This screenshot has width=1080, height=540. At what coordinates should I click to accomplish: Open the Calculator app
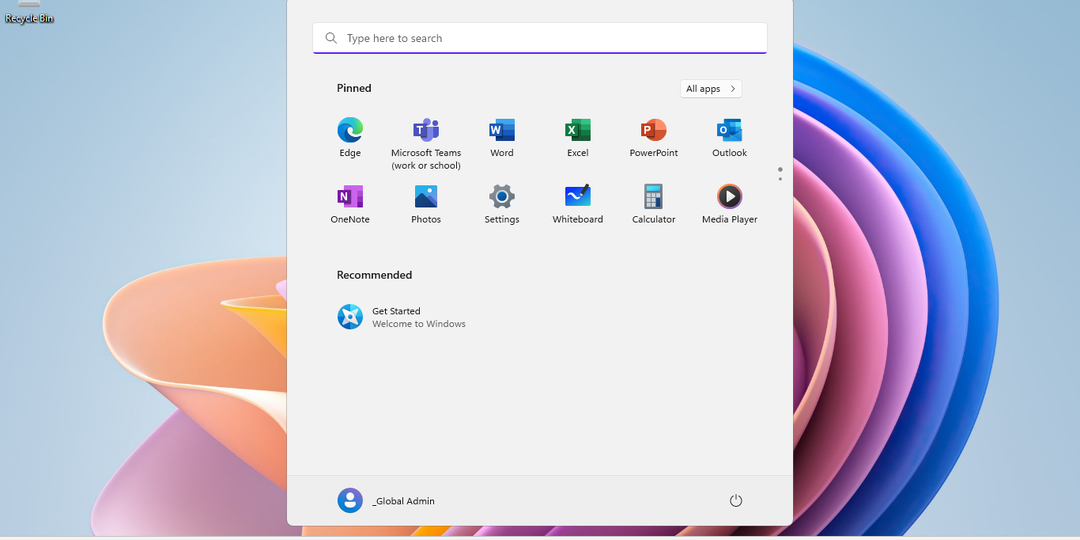pyautogui.click(x=653, y=205)
